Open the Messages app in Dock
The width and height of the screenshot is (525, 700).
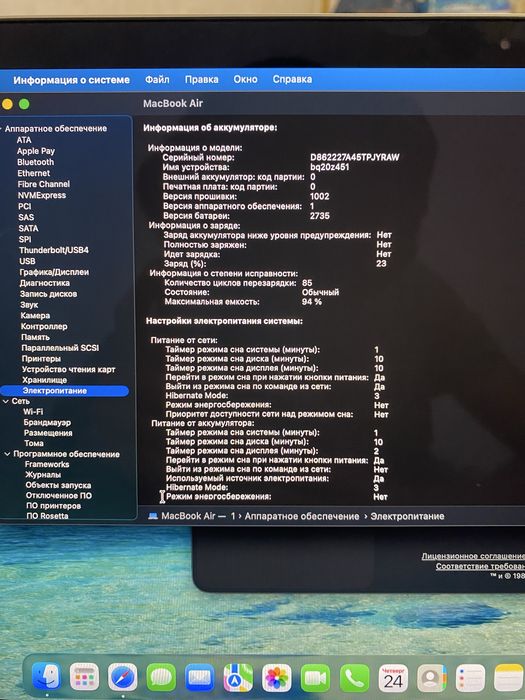[x=161, y=678]
